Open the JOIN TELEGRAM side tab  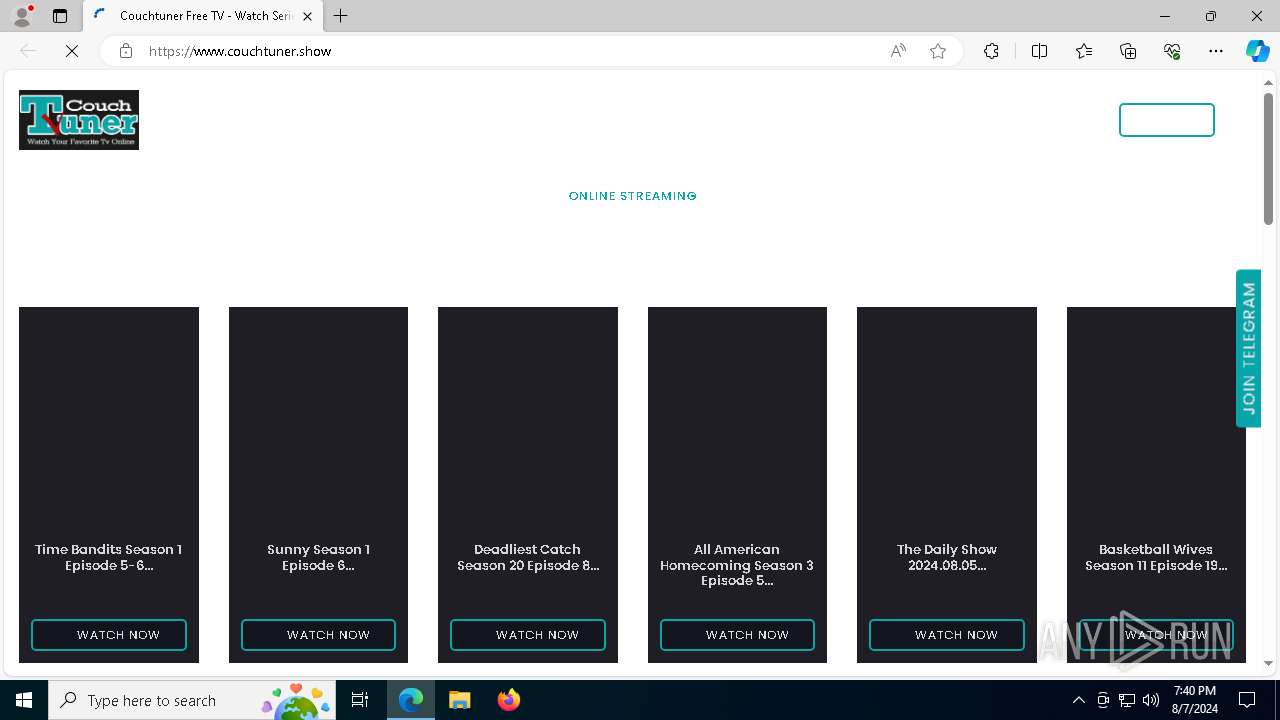point(1248,348)
